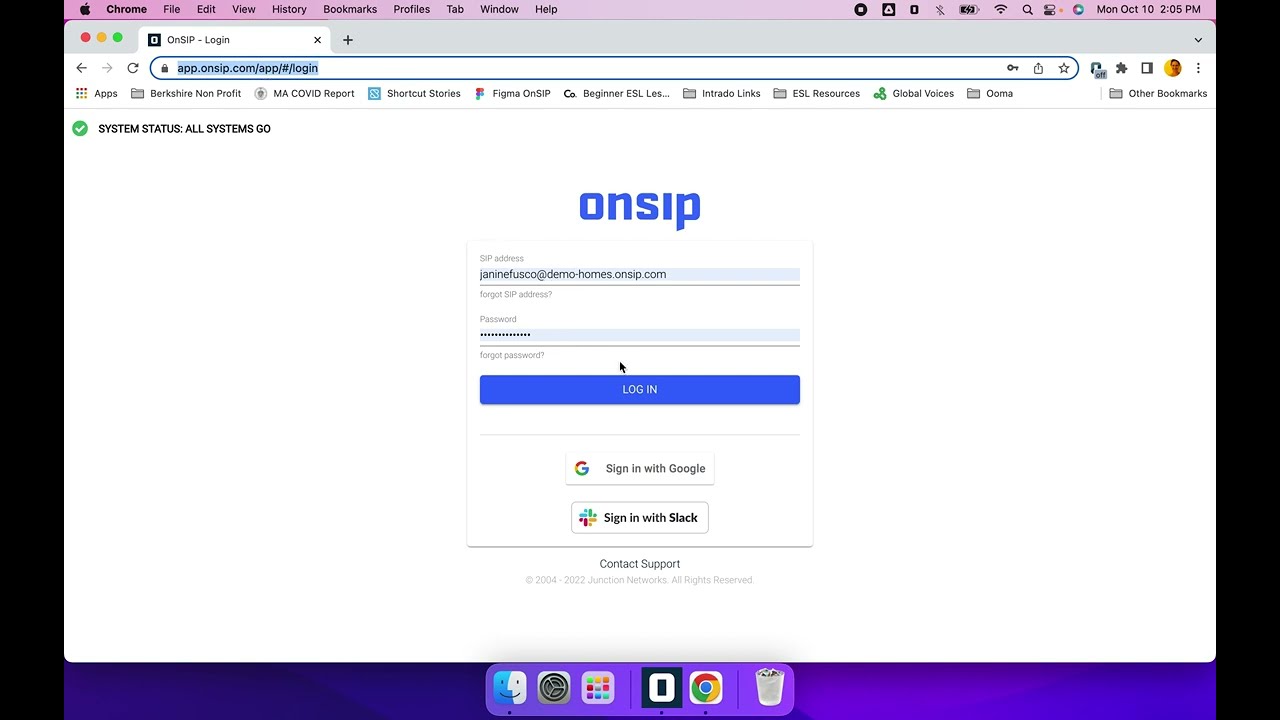1280x720 pixels.
Task: Bookmark this page with star icon
Action: (1064, 68)
